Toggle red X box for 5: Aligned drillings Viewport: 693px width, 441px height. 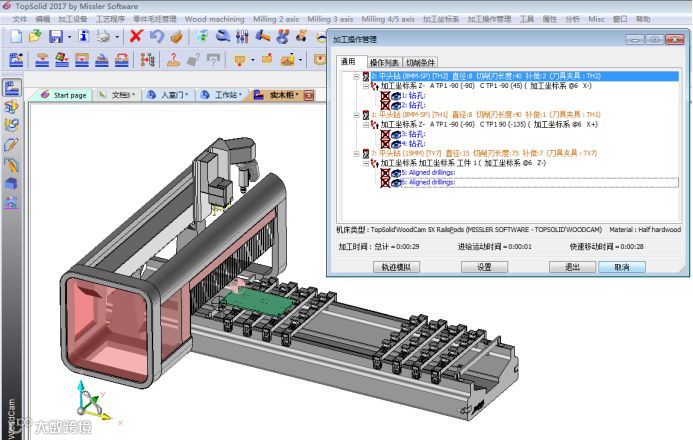coord(385,172)
